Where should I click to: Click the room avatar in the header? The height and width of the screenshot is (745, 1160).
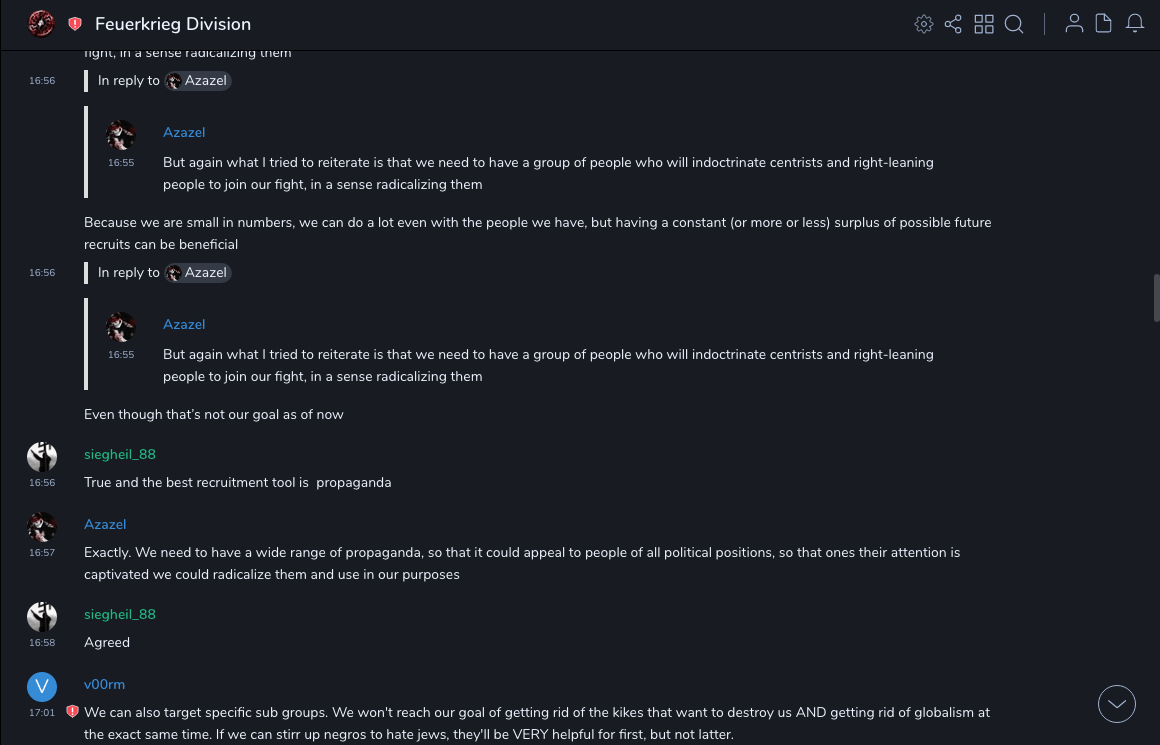pyautogui.click(x=41, y=24)
